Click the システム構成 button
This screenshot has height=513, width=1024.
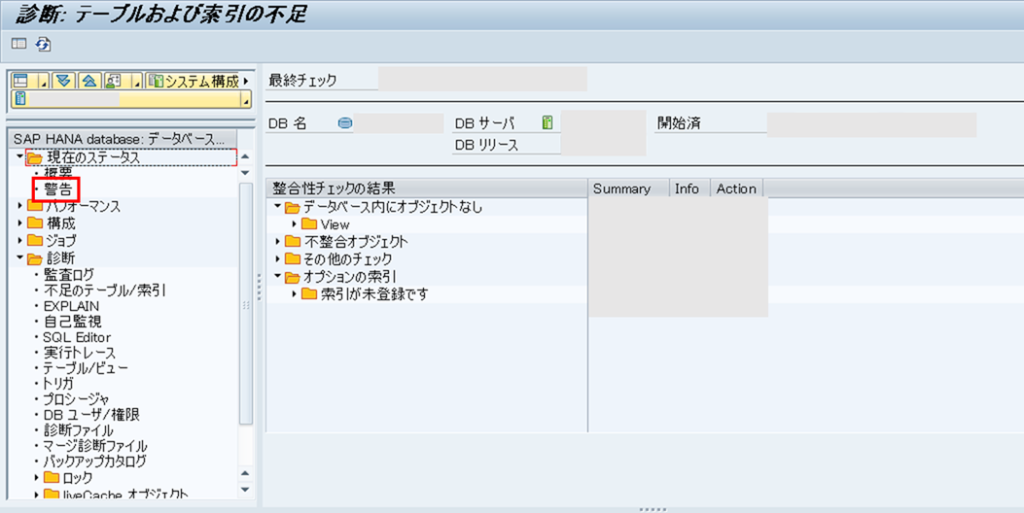(x=194, y=81)
